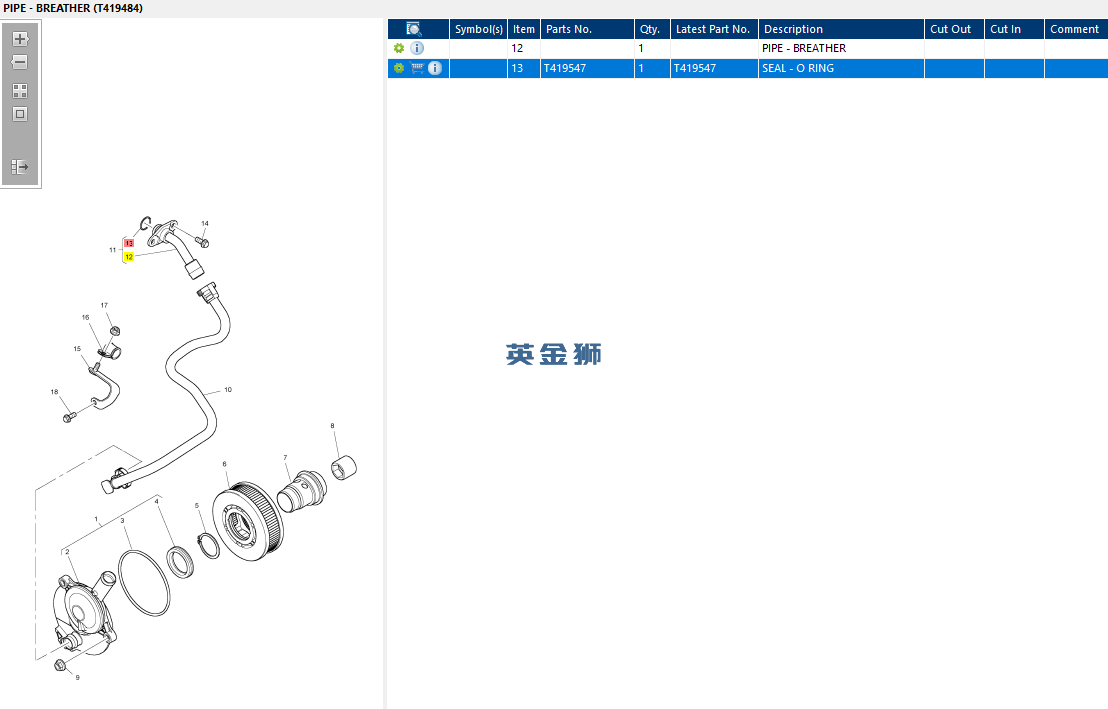The height and width of the screenshot is (709, 1108).
Task: Click the search magnifier icon in table header
Action: pos(414,29)
